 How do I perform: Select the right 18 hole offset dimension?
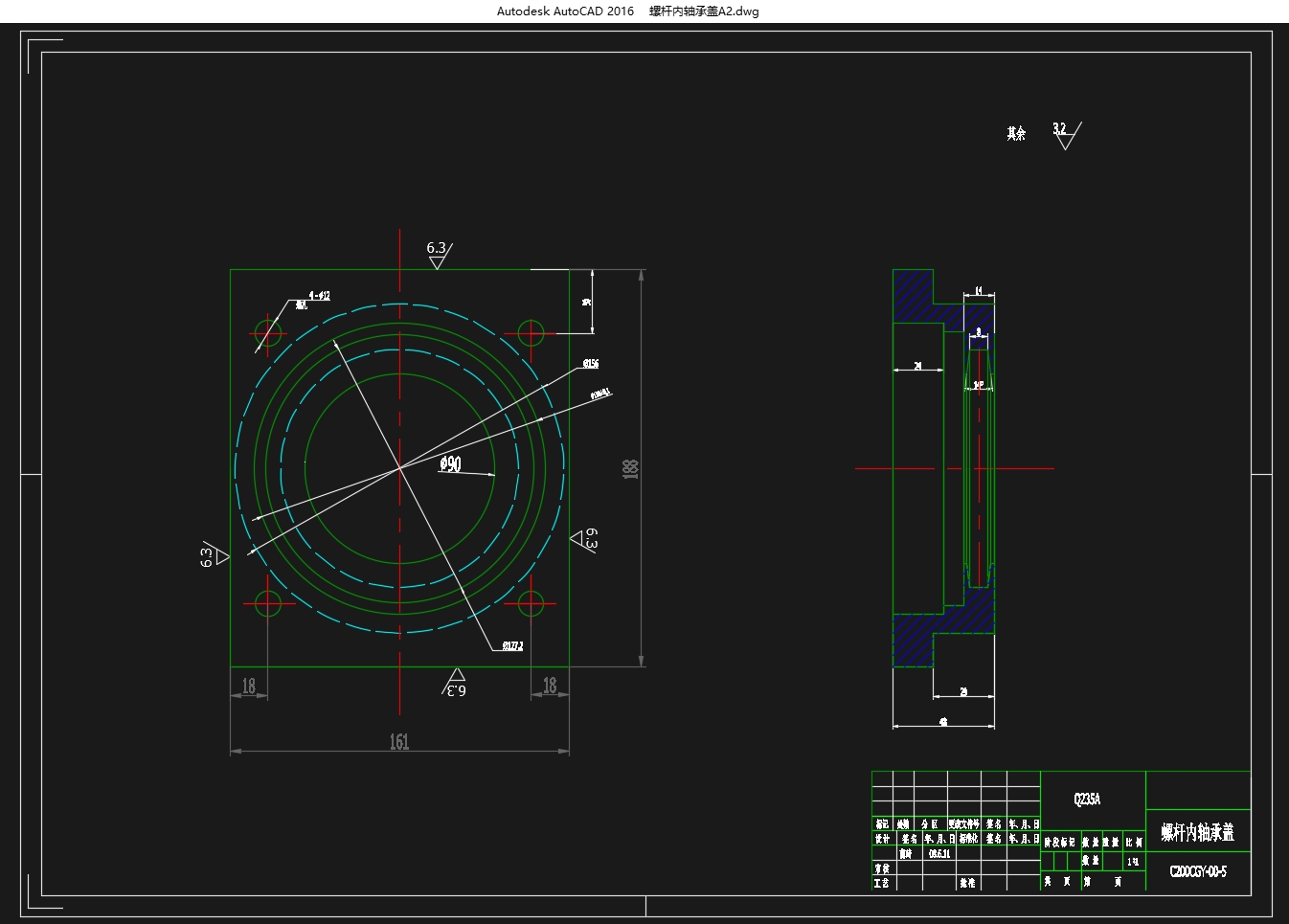[x=550, y=685]
